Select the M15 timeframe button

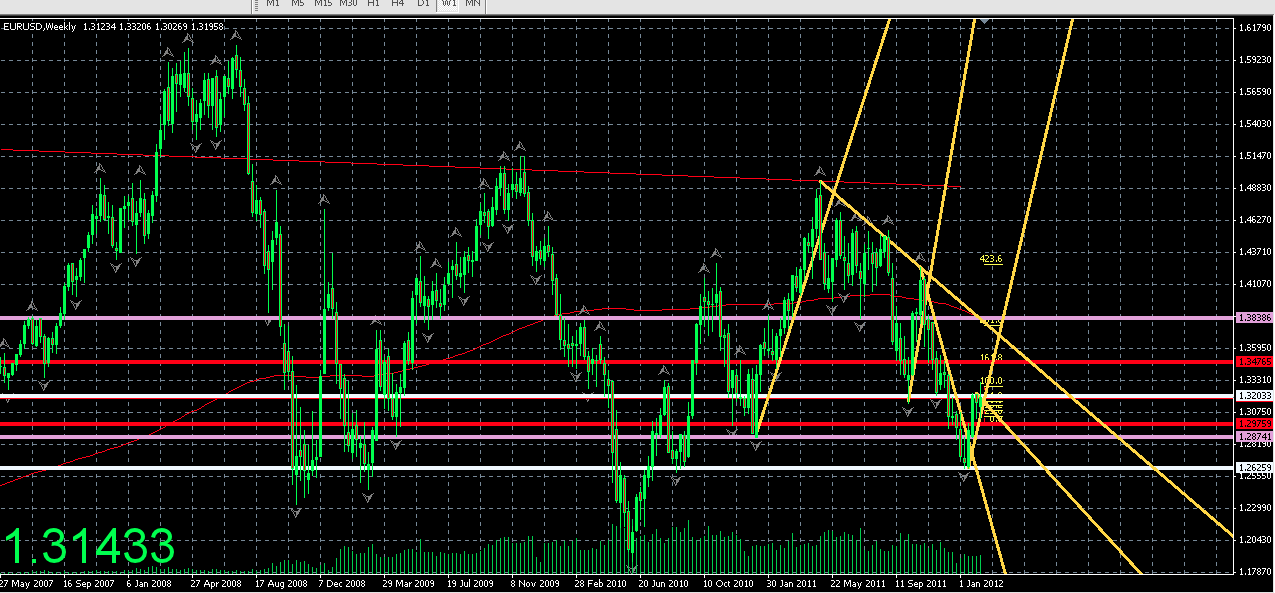(323, 4)
